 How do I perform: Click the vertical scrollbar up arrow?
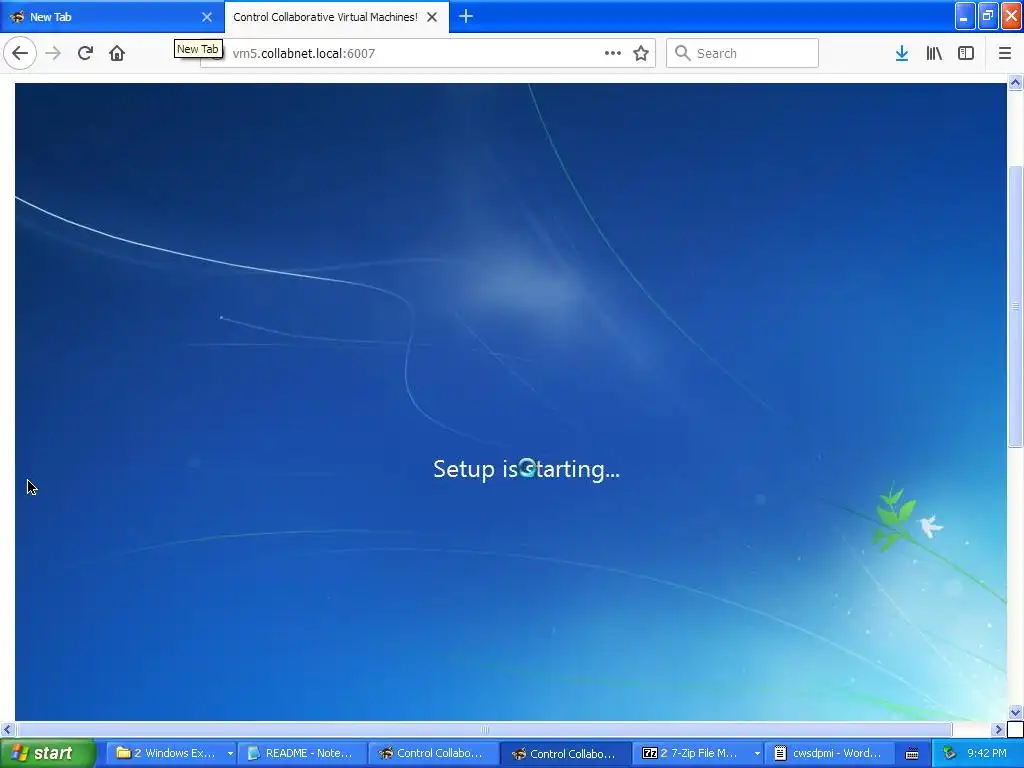(1016, 82)
